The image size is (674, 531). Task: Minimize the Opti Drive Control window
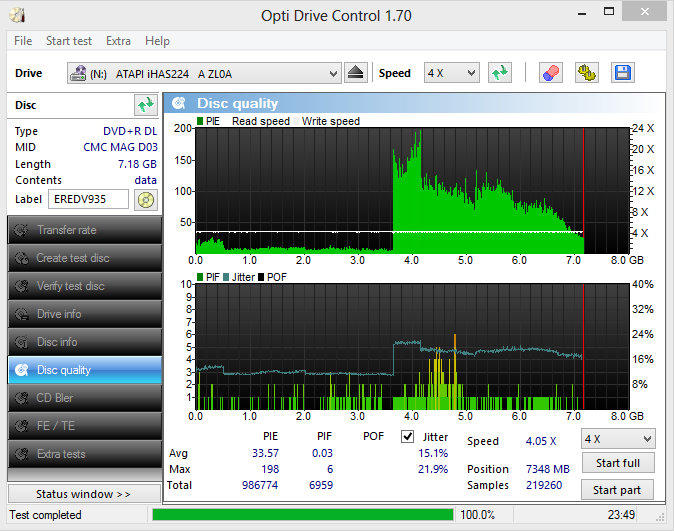(x=582, y=12)
